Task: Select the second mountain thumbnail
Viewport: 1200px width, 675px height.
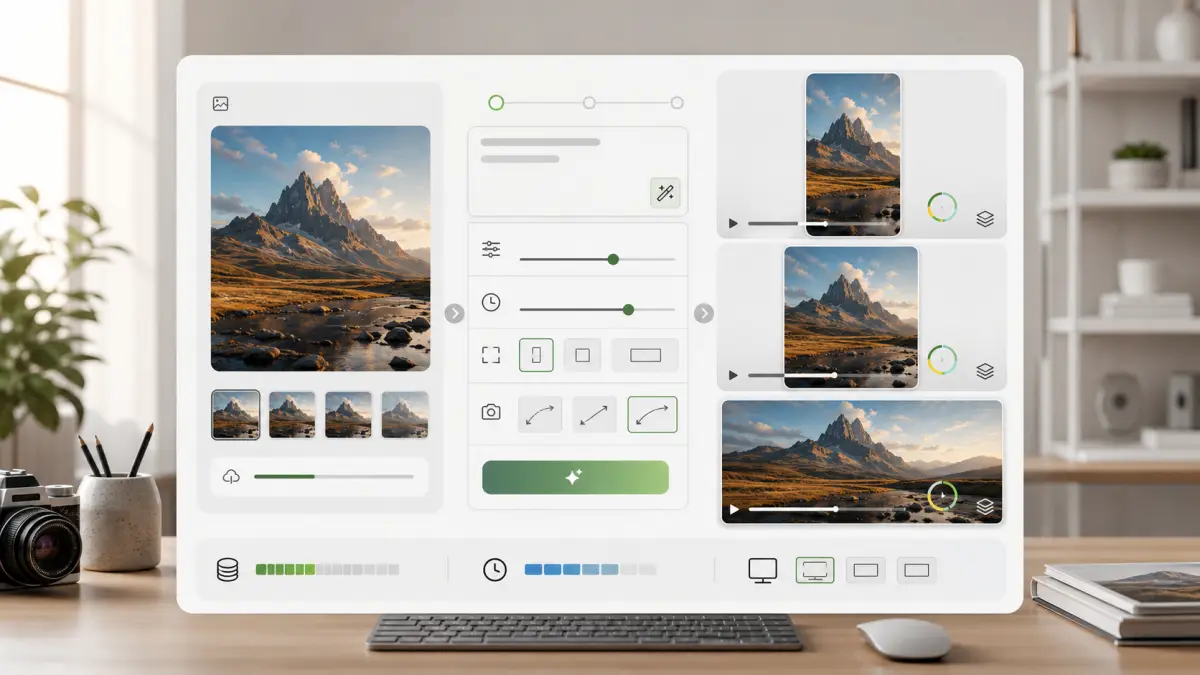Action: tap(292, 415)
